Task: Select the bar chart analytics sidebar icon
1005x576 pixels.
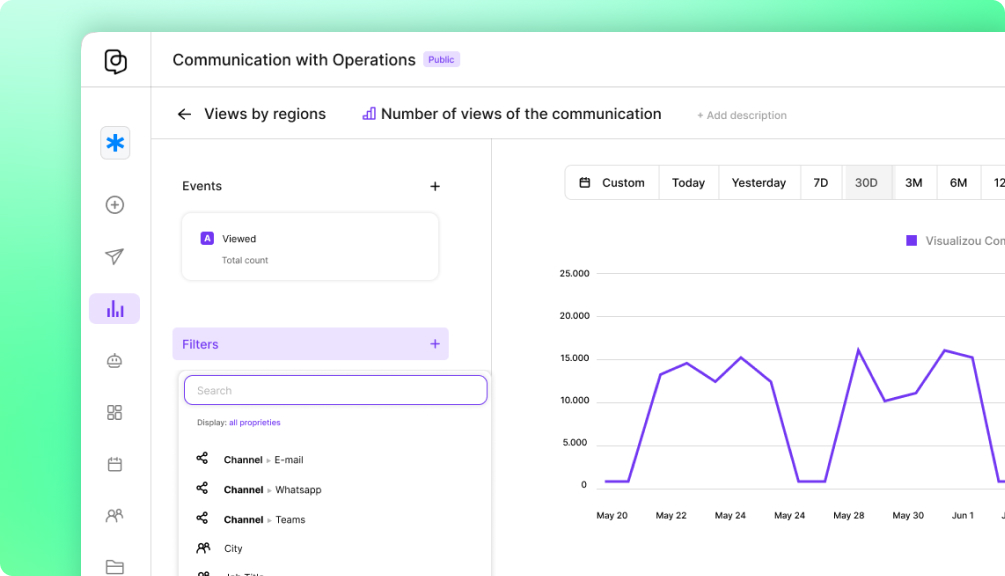Action: click(115, 309)
